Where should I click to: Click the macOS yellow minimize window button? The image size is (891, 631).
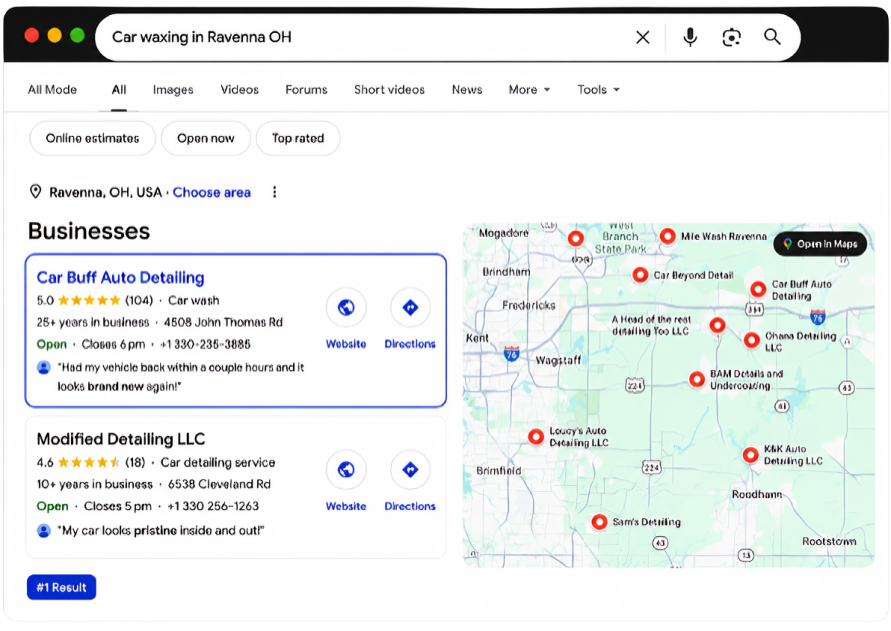click(x=55, y=36)
